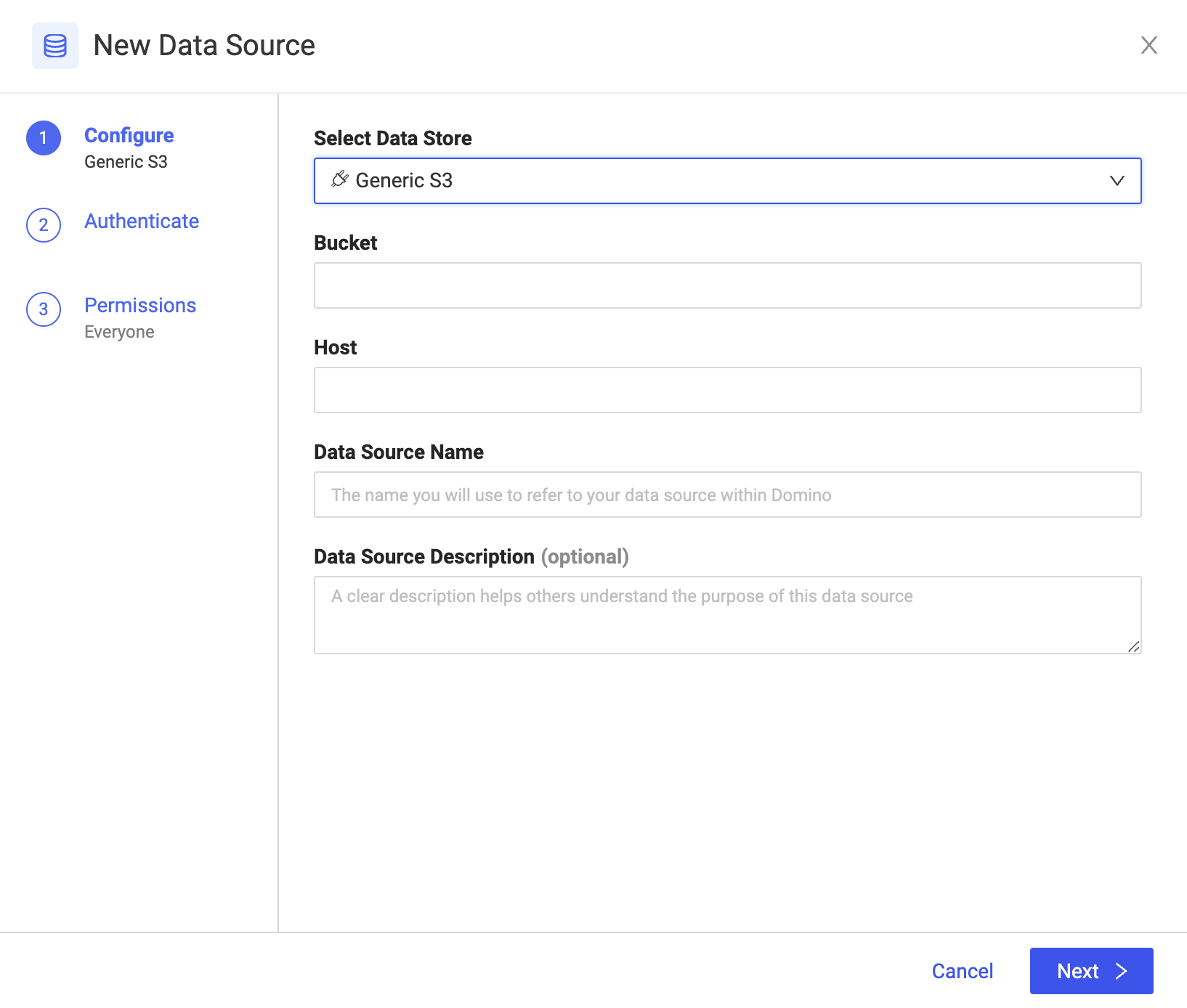The width and height of the screenshot is (1187, 1008).
Task: Click the 'Generic S3' subtitle under Configure
Action: (126, 162)
